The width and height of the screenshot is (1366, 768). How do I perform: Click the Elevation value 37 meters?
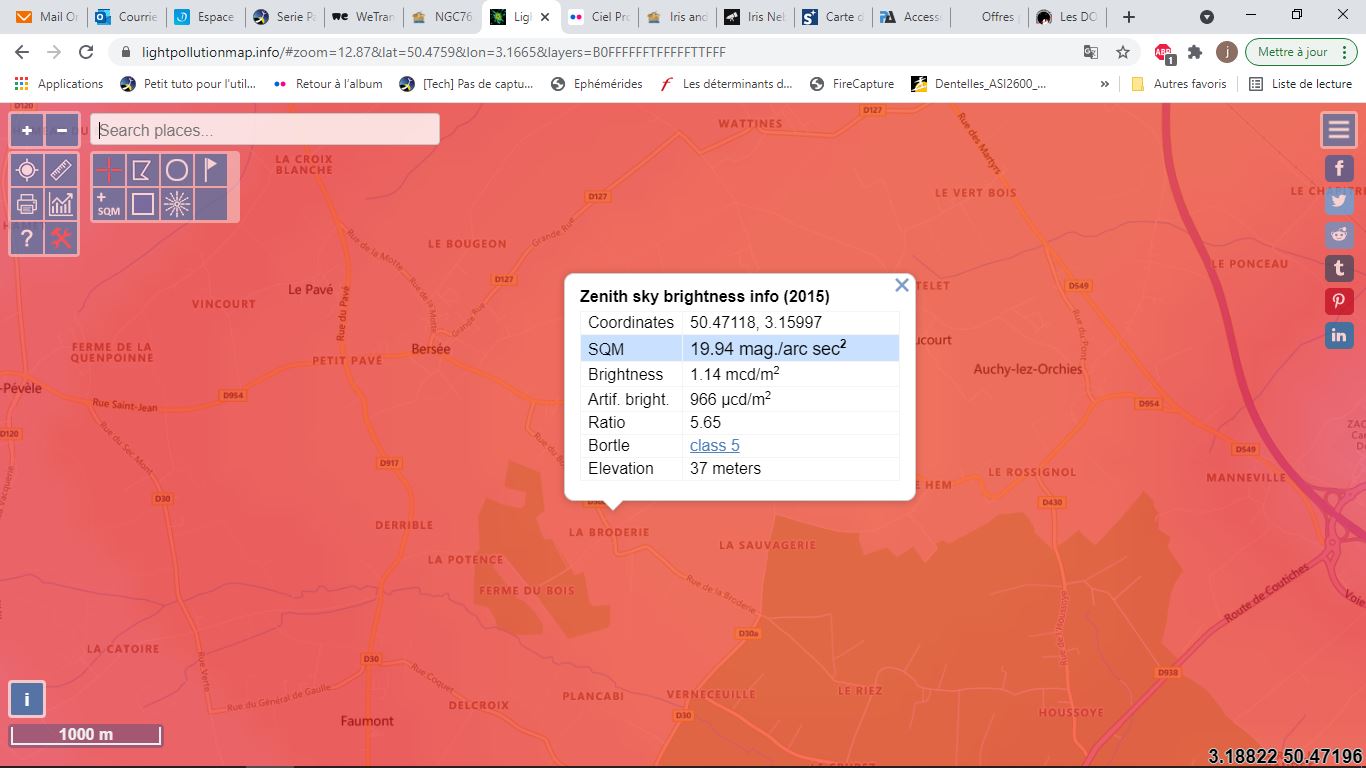click(x=725, y=468)
